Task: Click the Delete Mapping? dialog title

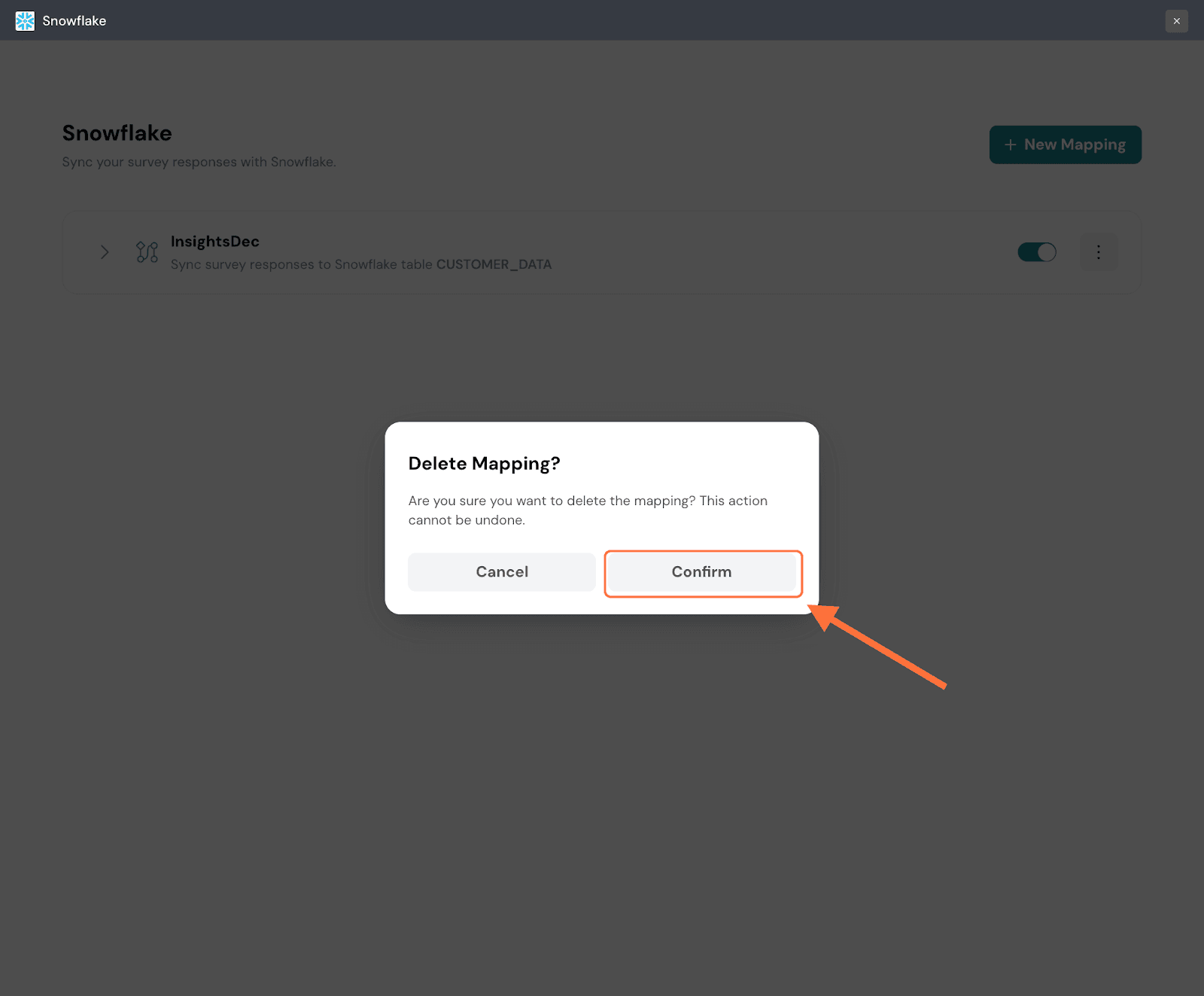Action: pos(484,464)
